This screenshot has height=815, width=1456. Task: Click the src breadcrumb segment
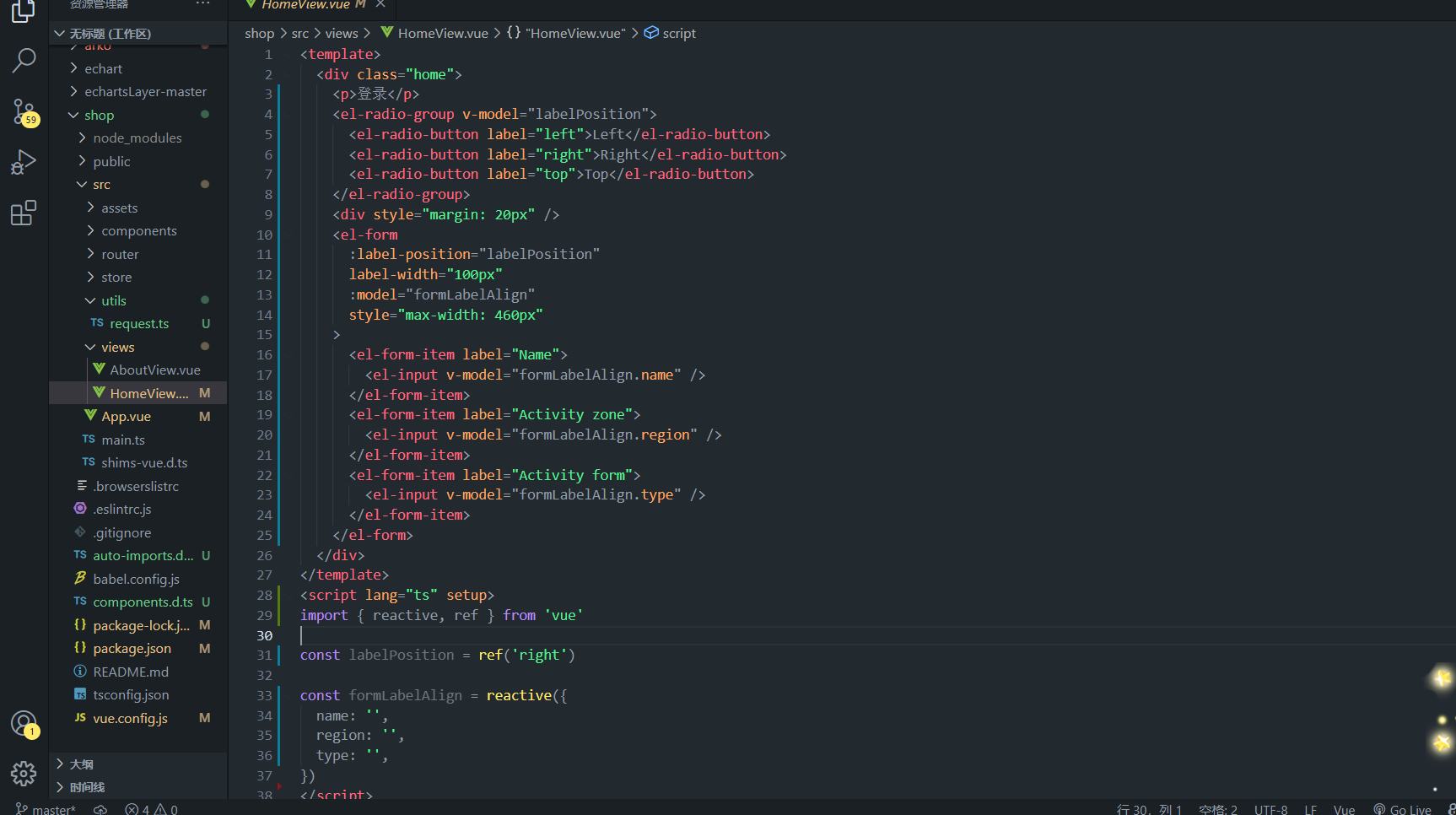coord(299,34)
